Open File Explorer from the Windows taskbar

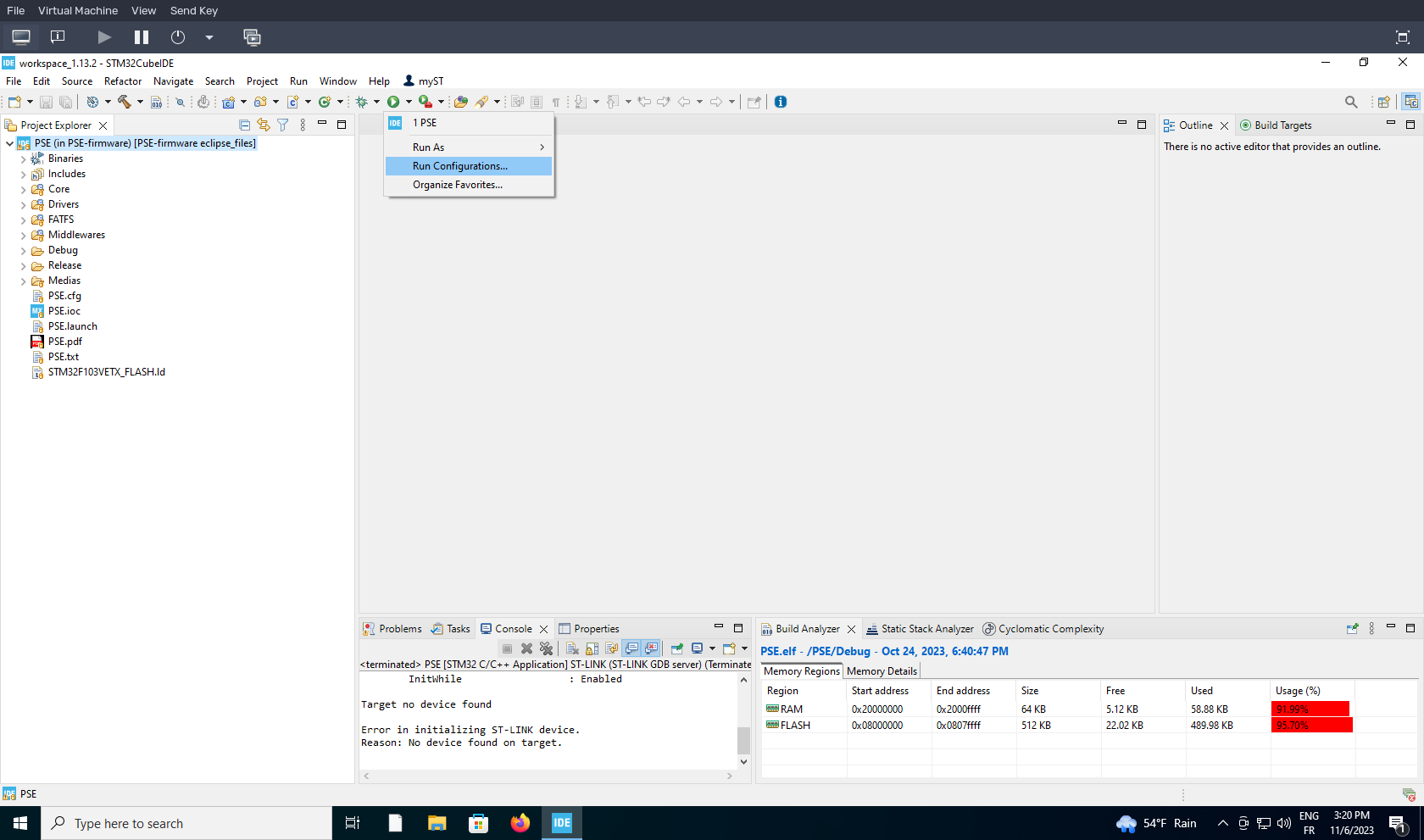pos(437,823)
